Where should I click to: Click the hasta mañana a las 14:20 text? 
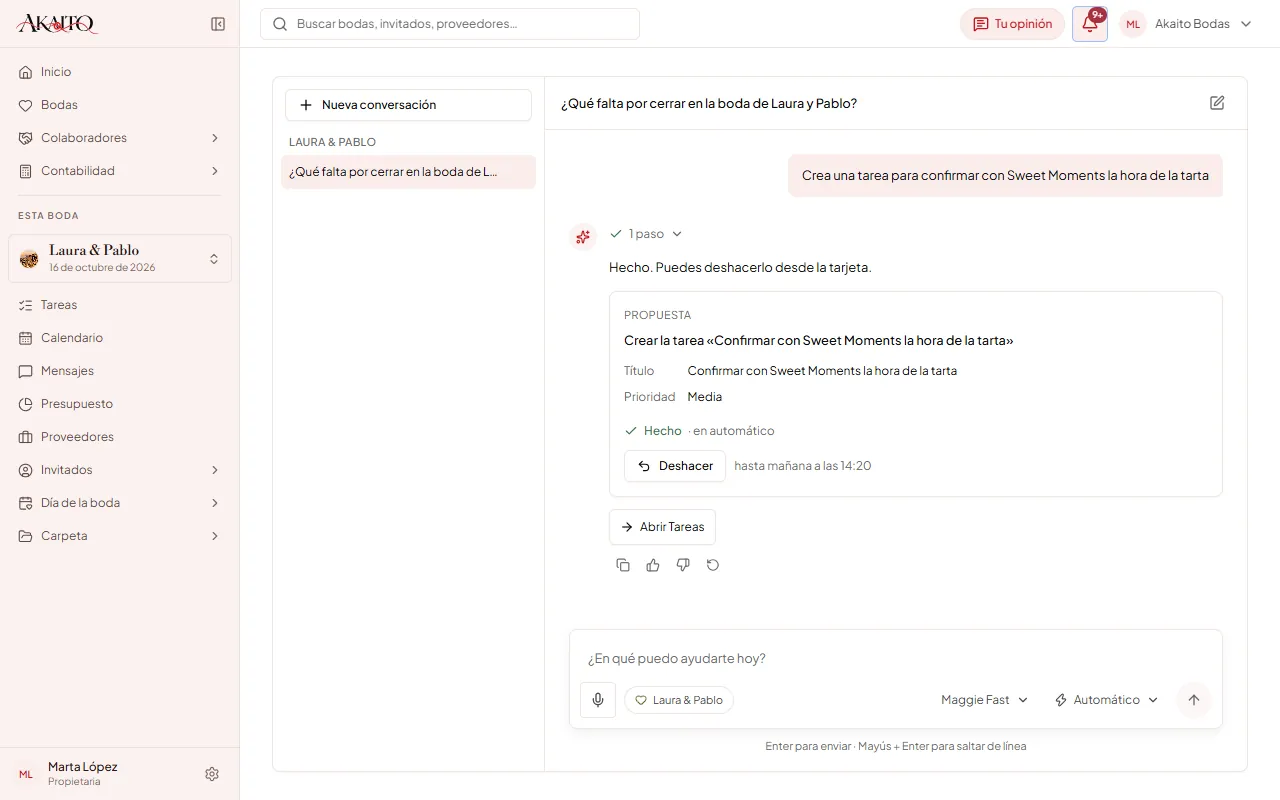(x=803, y=466)
